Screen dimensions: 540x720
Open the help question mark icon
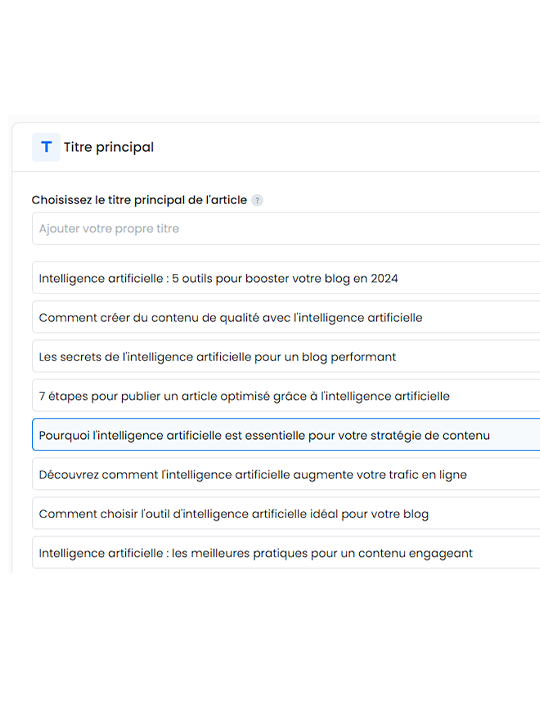tap(257, 200)
